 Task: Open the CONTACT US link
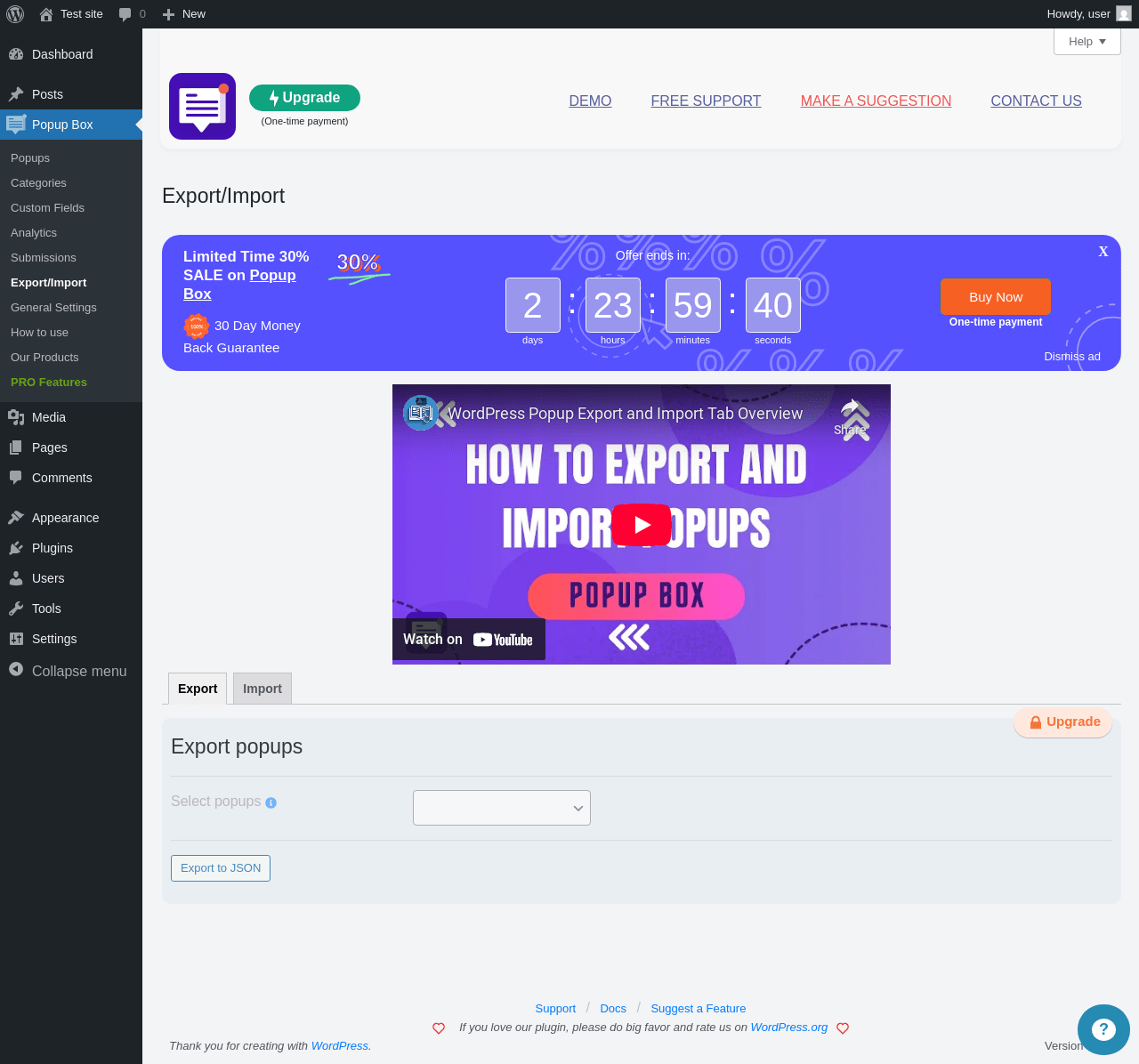pyautogui.click(x=1036, y=101)
